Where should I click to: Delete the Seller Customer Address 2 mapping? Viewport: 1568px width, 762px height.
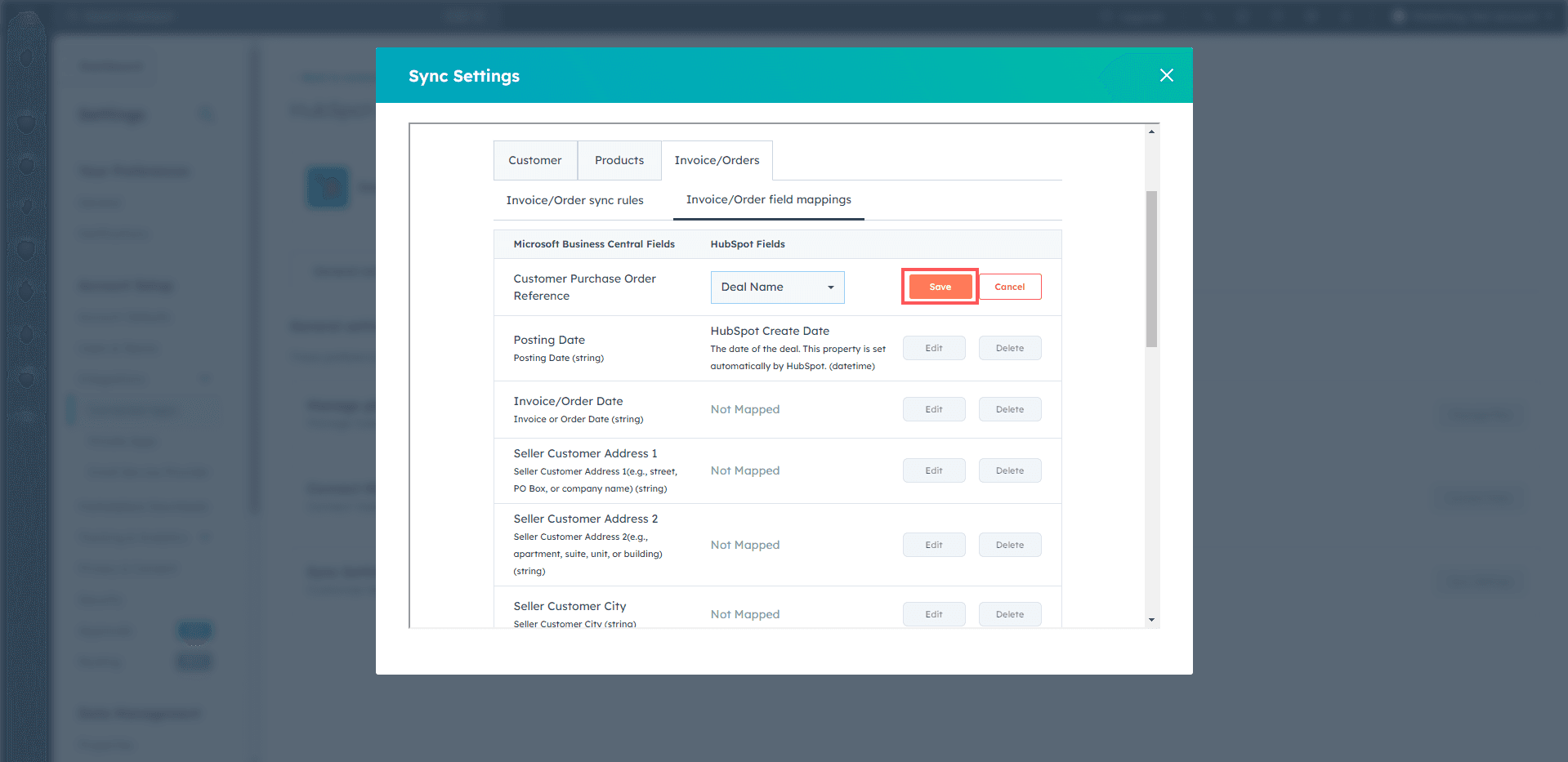tap(1010, 545)
